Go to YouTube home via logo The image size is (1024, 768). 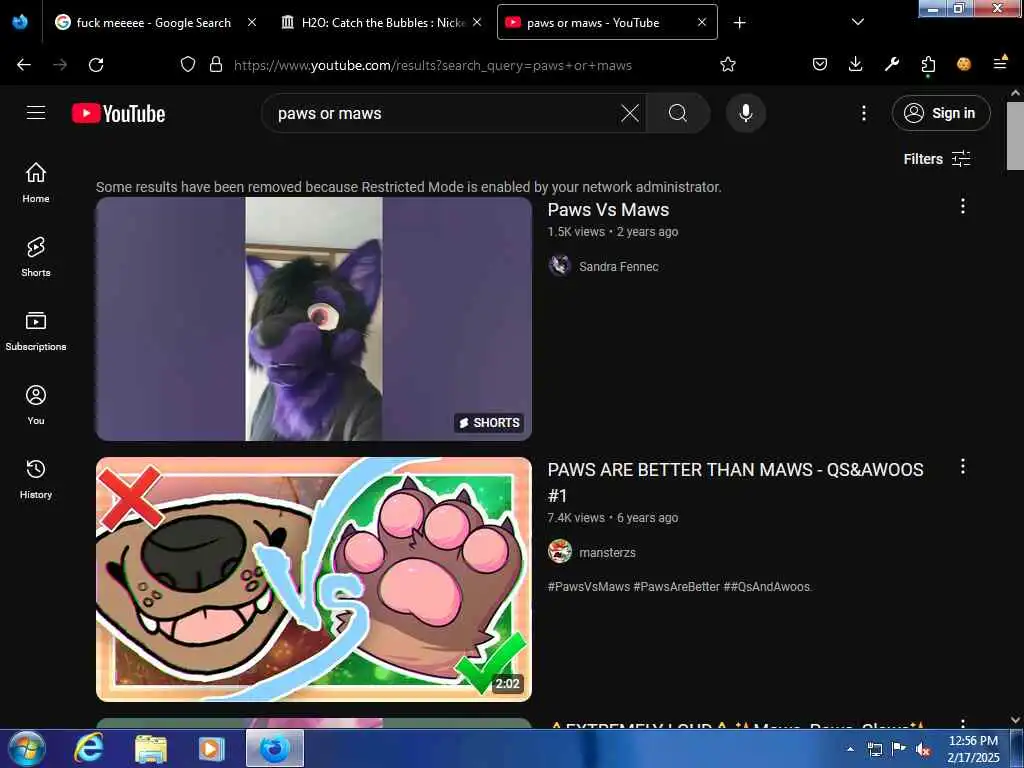[x=118, y=114]
